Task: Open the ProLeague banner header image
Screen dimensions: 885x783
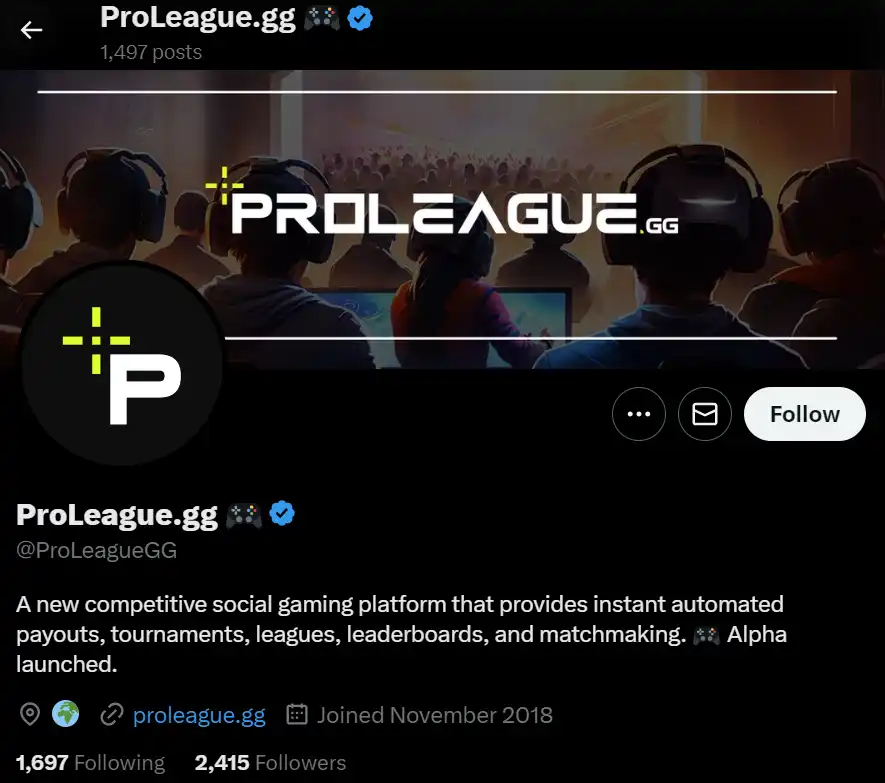Action: tap(442, 219)
